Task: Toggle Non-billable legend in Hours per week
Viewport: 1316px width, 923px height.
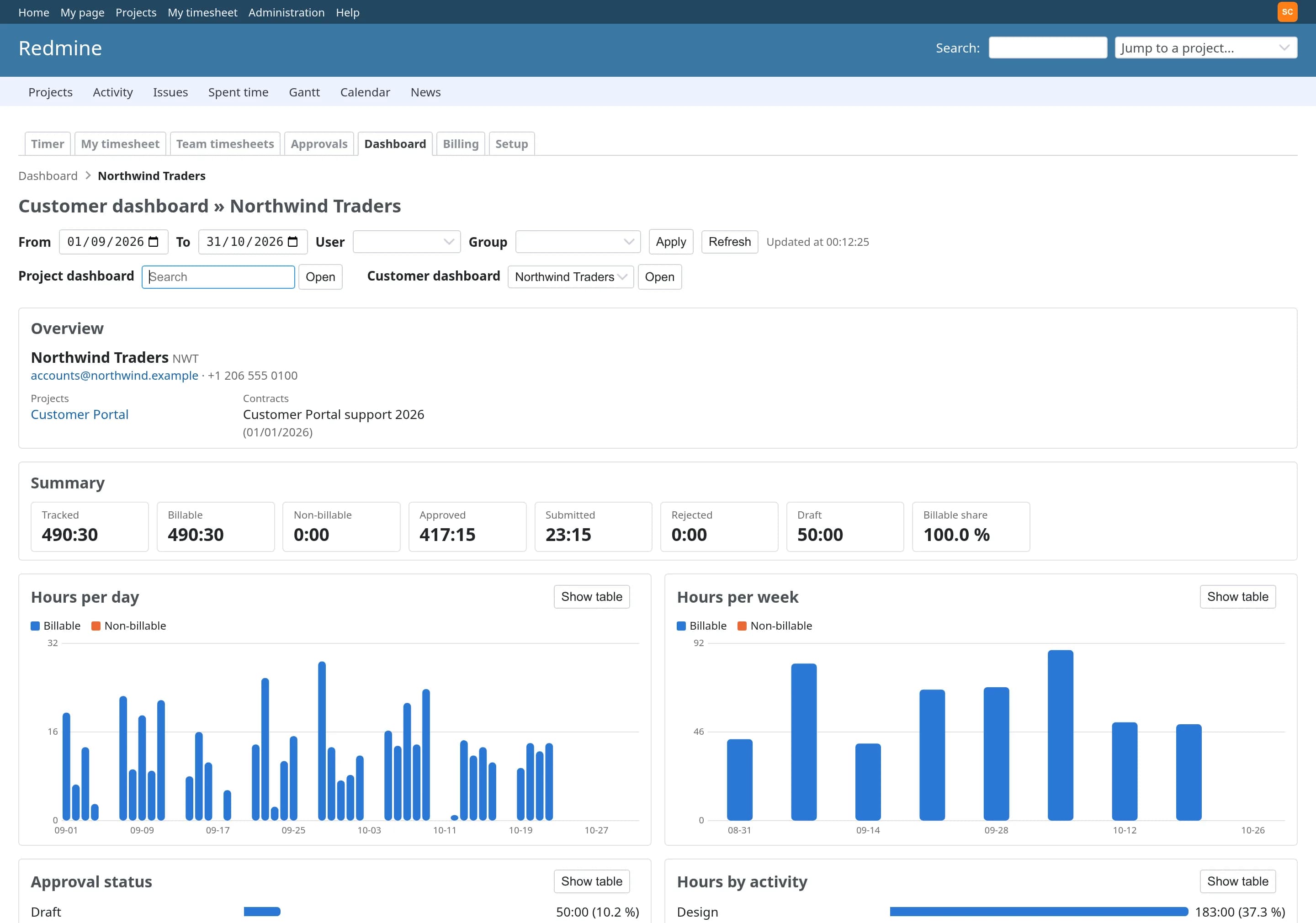Action: coord(775,626)
